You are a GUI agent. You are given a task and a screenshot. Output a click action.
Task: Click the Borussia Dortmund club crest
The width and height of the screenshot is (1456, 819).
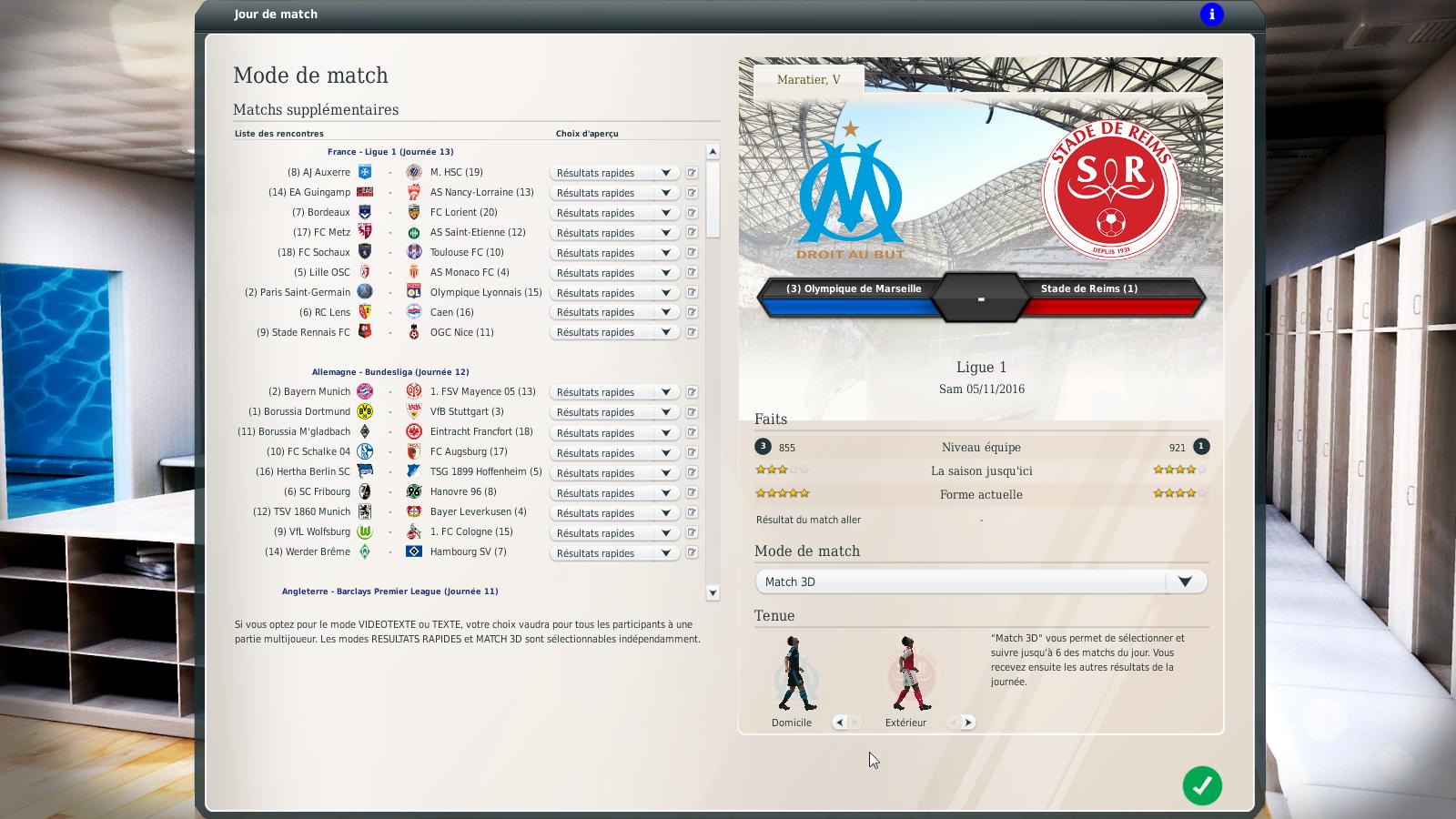pyautogui.click(x=365, y=411)
